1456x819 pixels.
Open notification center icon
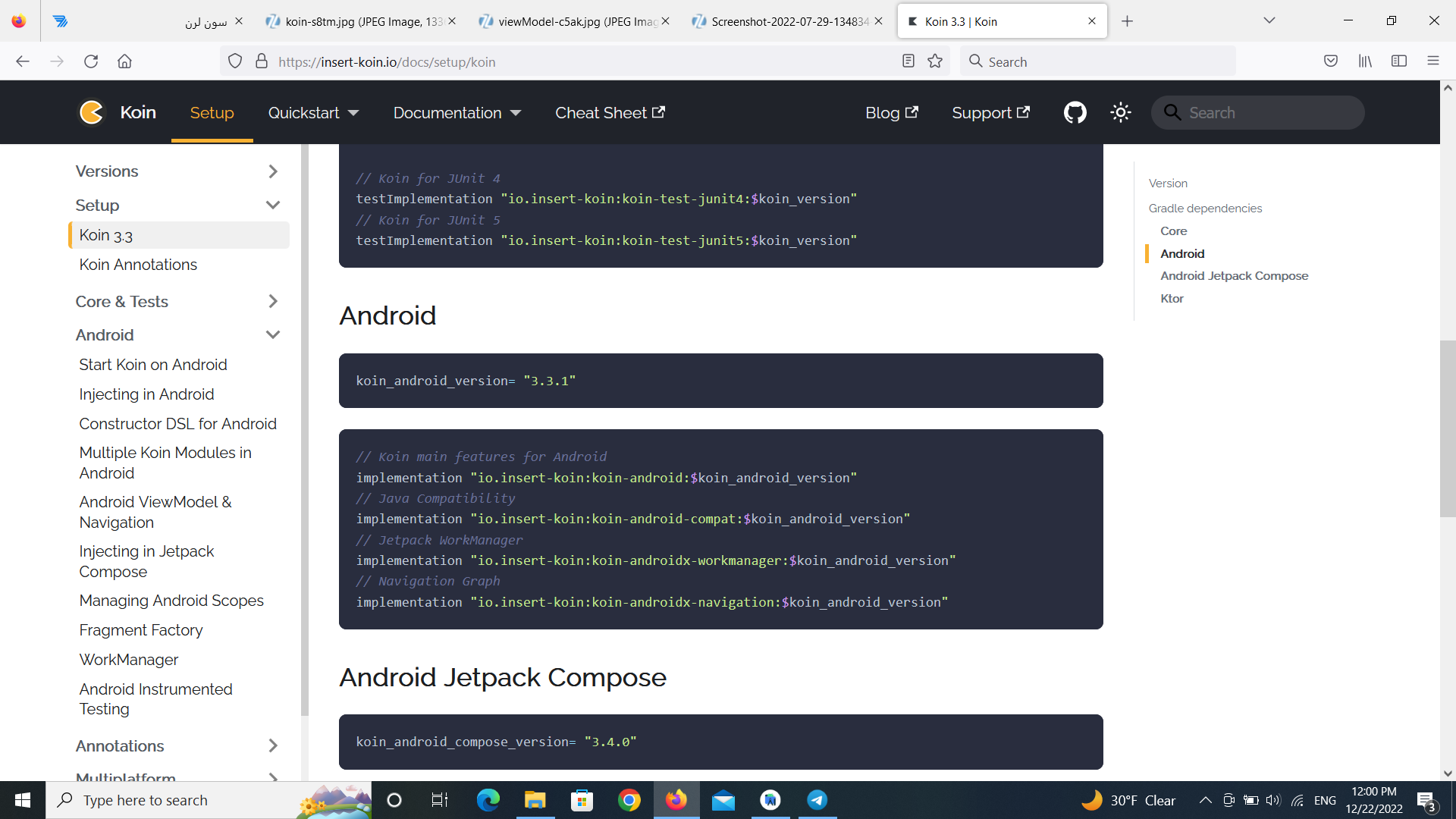pos(1427,801)
